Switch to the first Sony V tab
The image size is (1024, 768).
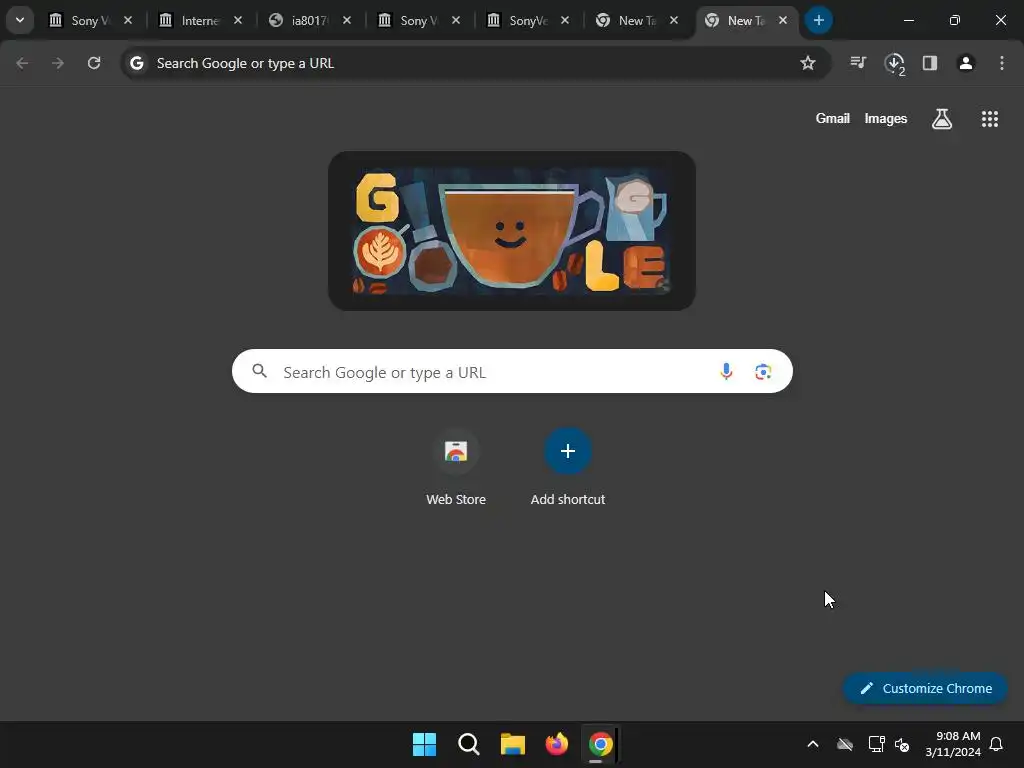point(91,21)
